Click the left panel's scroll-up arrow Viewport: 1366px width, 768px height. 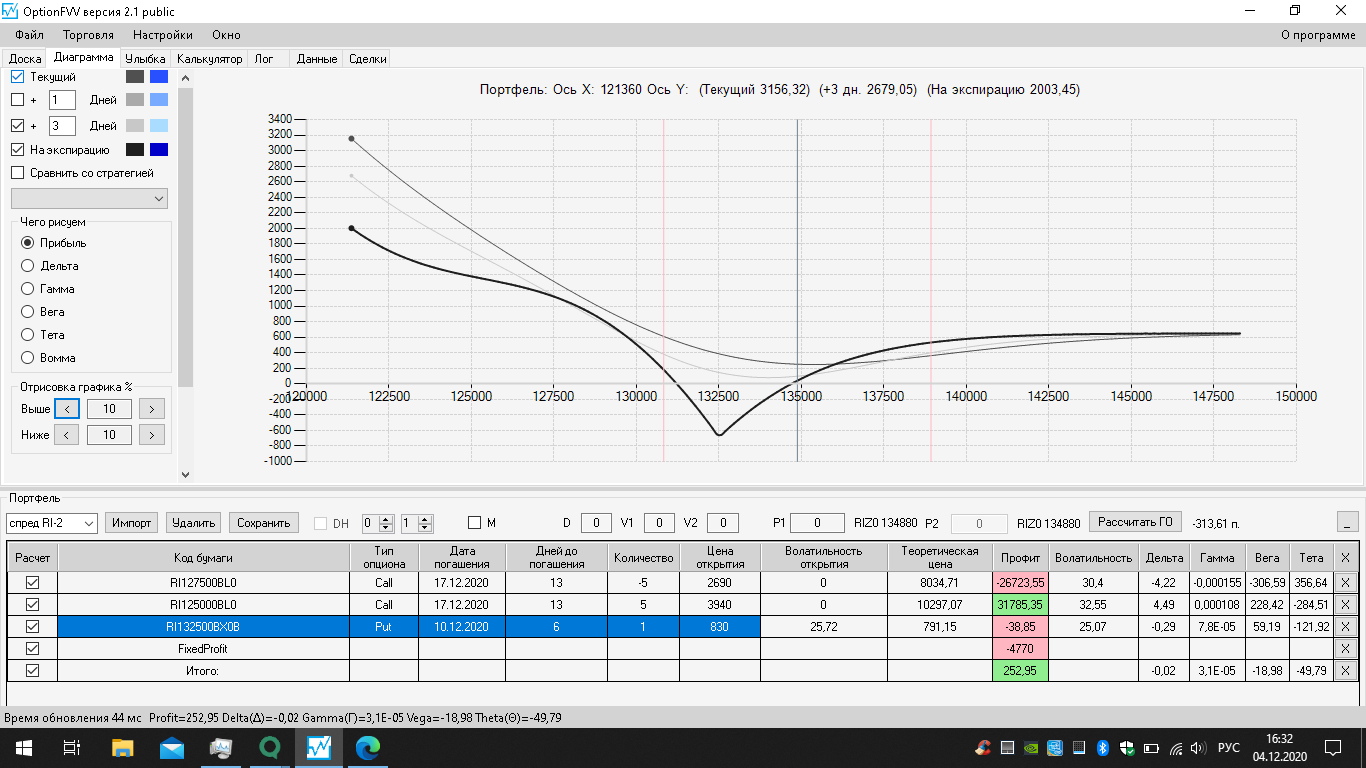185,76
